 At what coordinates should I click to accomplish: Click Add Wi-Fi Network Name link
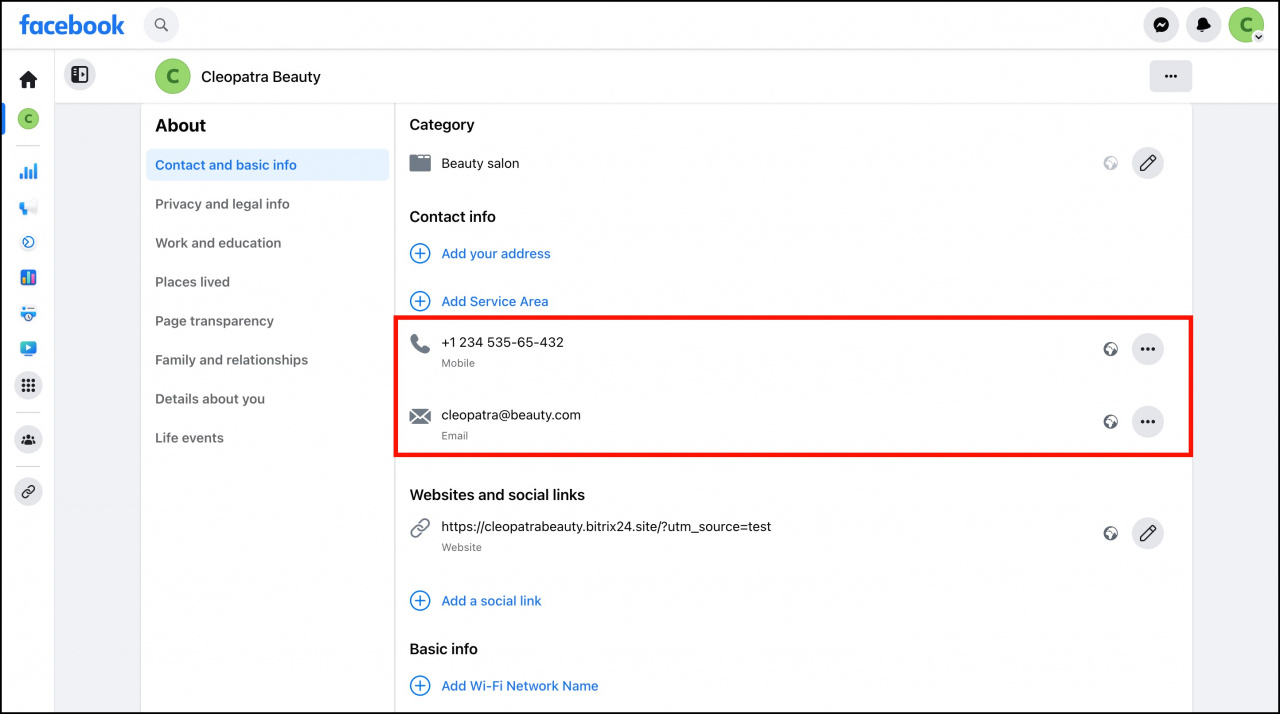pyautogui.click(x=520, y=686)
